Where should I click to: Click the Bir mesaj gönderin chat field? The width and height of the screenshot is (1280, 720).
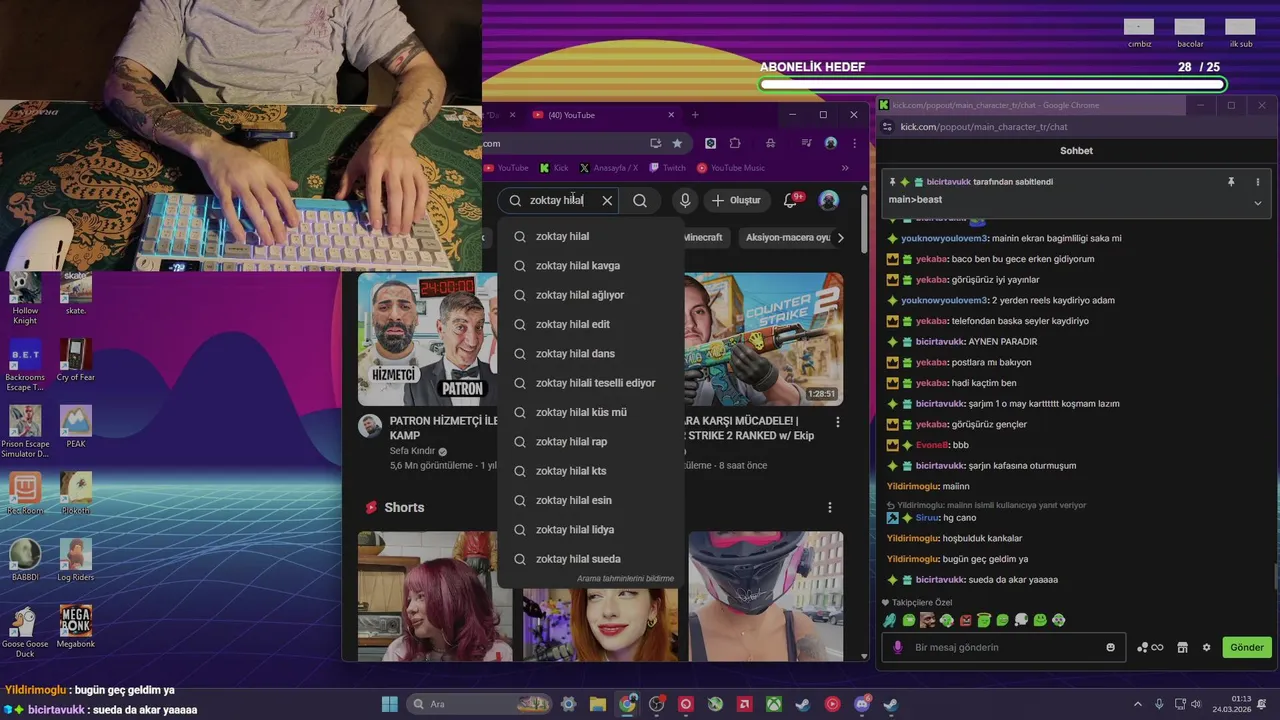(1005, 647)
